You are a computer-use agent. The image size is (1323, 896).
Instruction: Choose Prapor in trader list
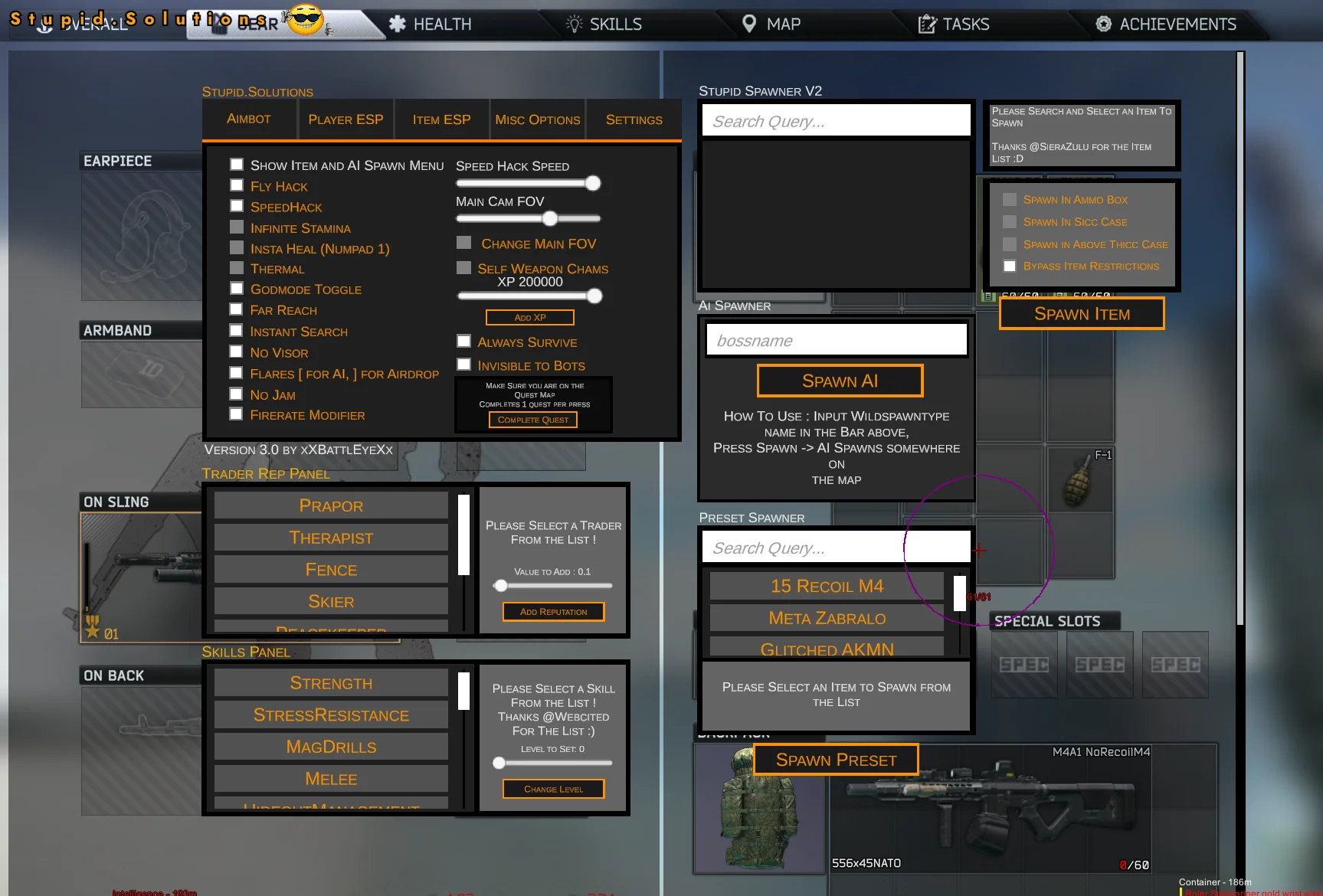[x=331, y=506]
